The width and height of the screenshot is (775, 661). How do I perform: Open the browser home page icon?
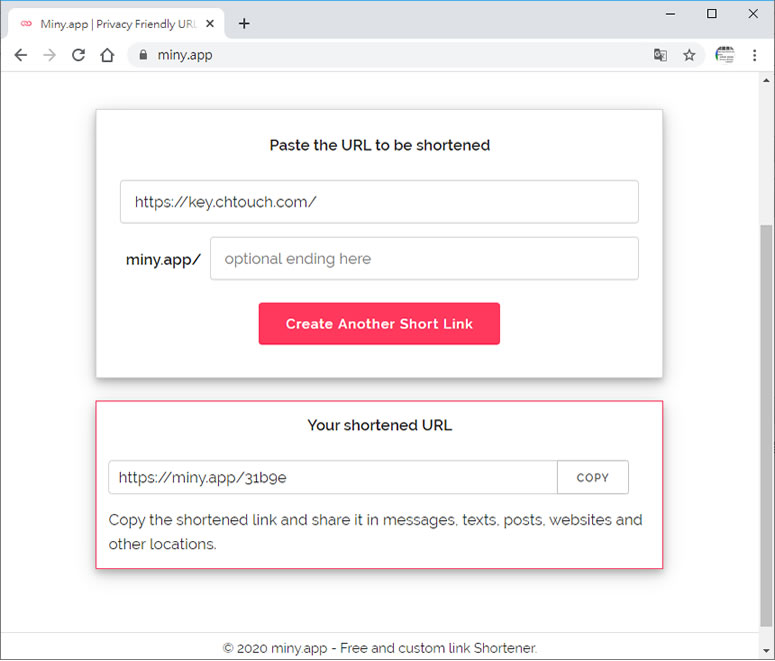tap(107, 55)
